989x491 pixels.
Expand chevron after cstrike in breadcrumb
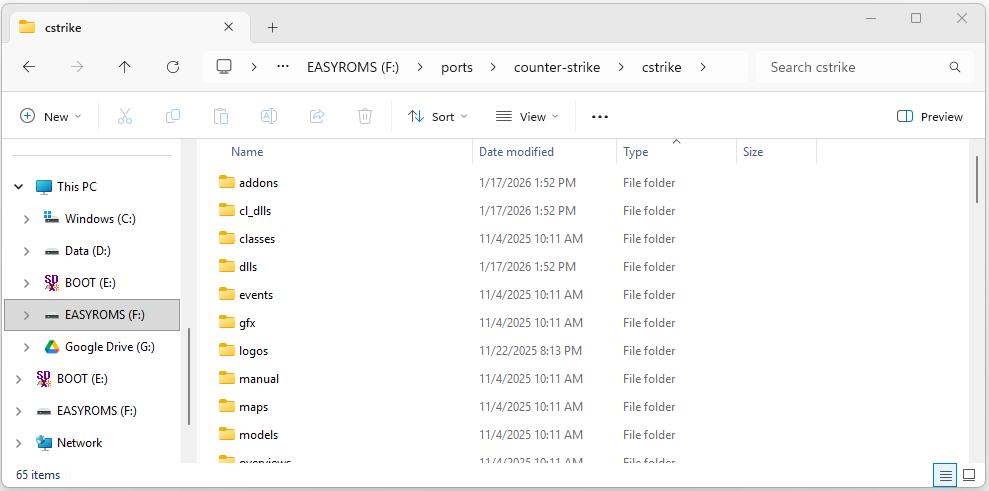[x=703, y=67]
